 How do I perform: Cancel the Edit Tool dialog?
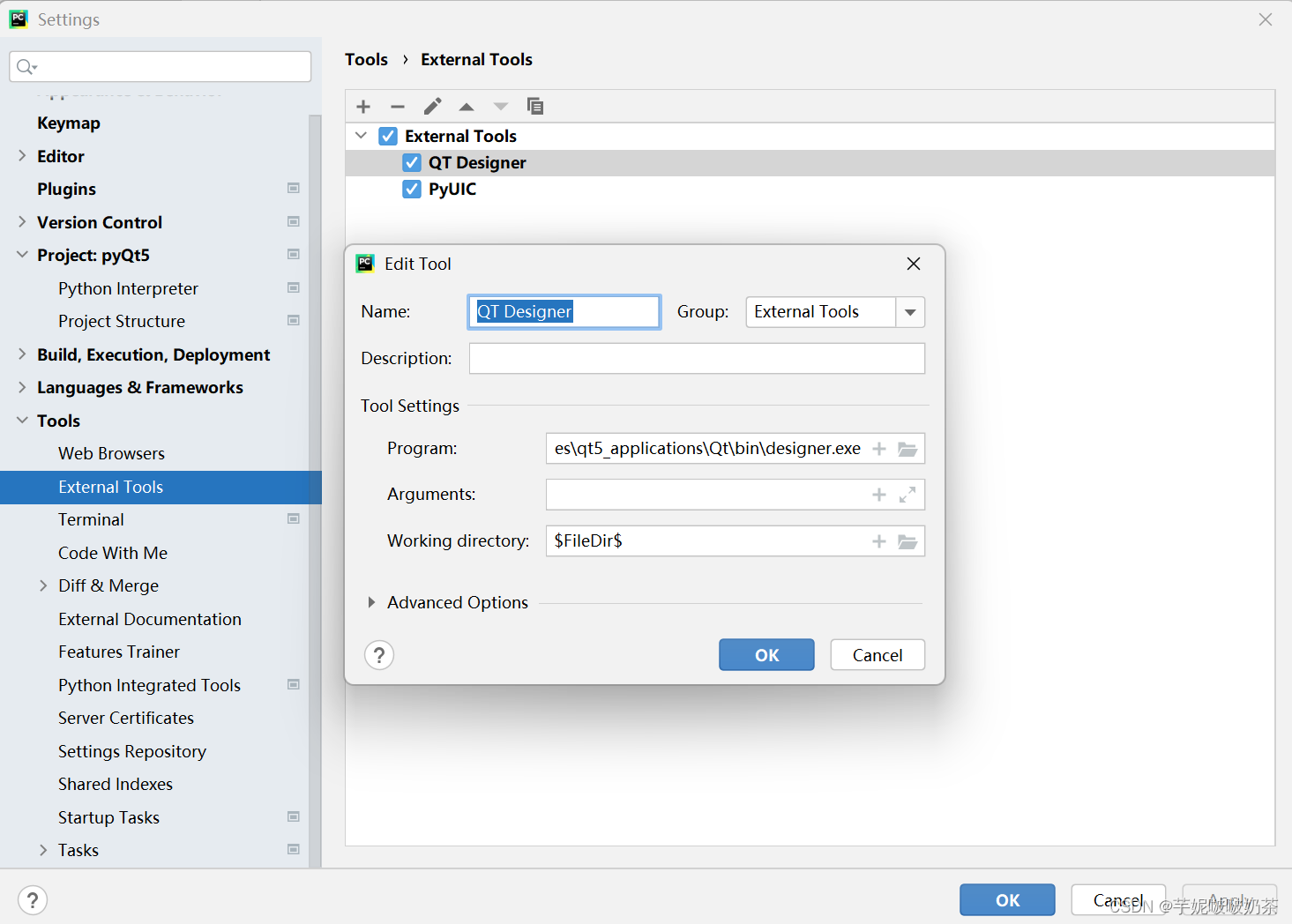tap(878, 655)
